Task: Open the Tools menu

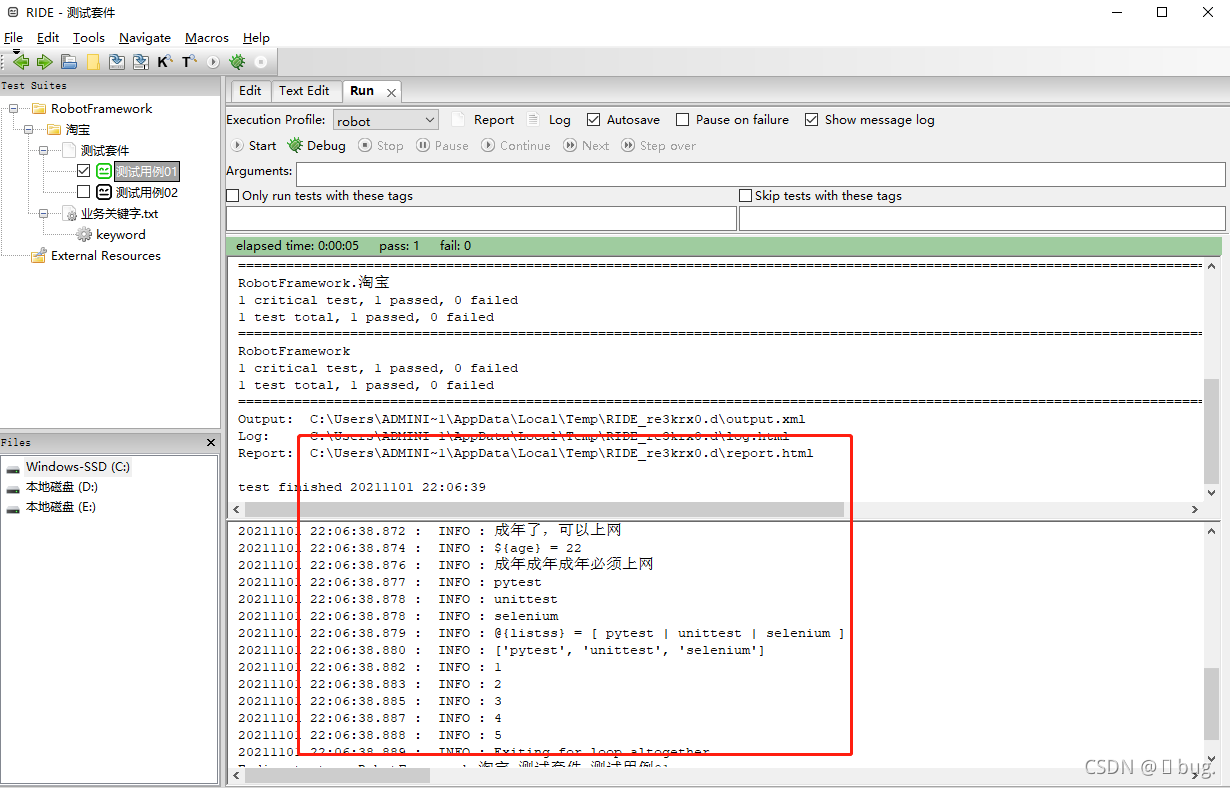Action: pyautogui.click(x=89, y=37)
